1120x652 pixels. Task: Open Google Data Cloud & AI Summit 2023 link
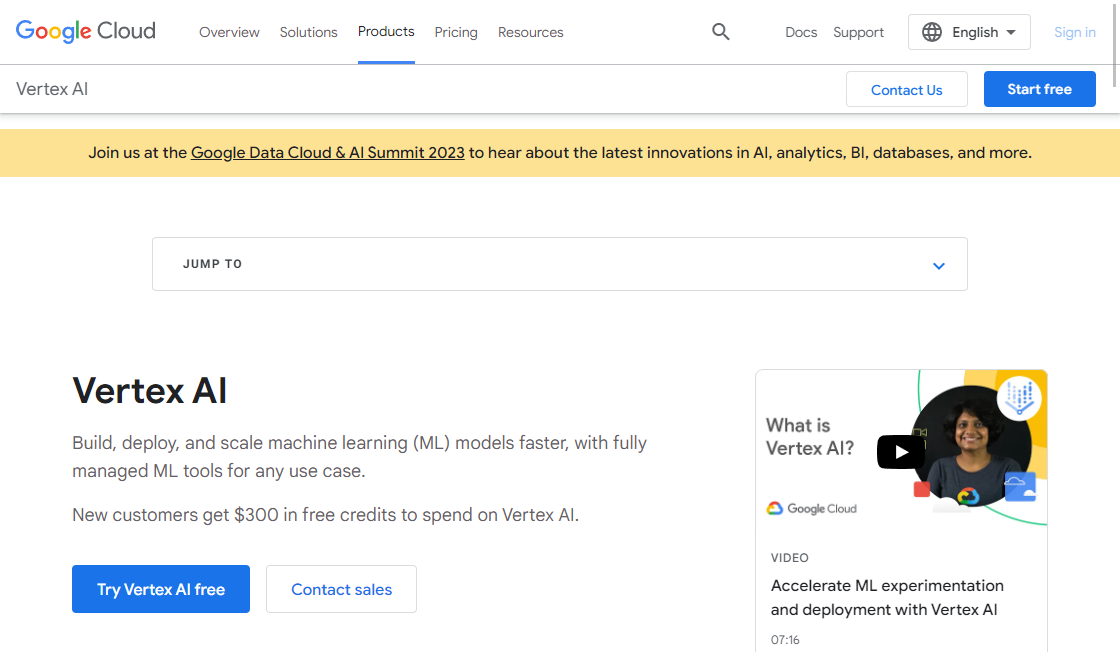328,153
